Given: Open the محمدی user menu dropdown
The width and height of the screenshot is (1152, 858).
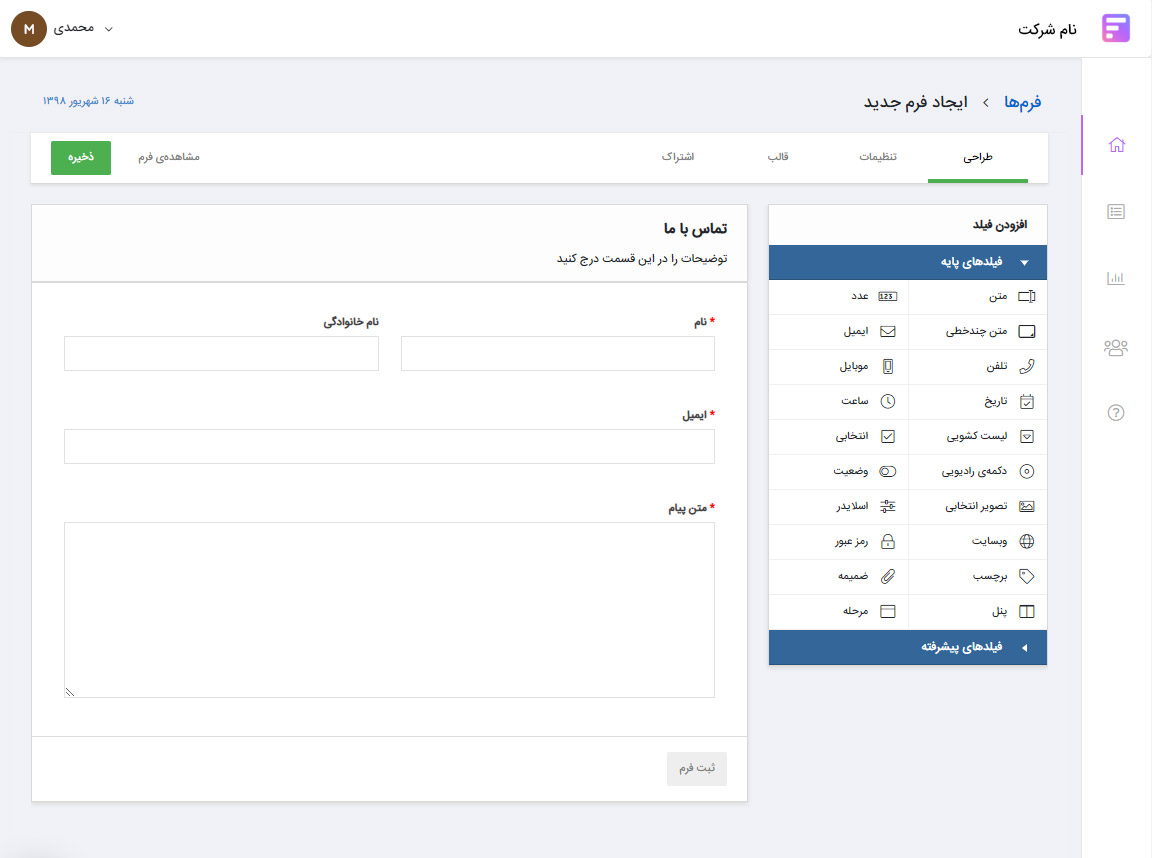Looking at the screenshot, I should [82, 29].
